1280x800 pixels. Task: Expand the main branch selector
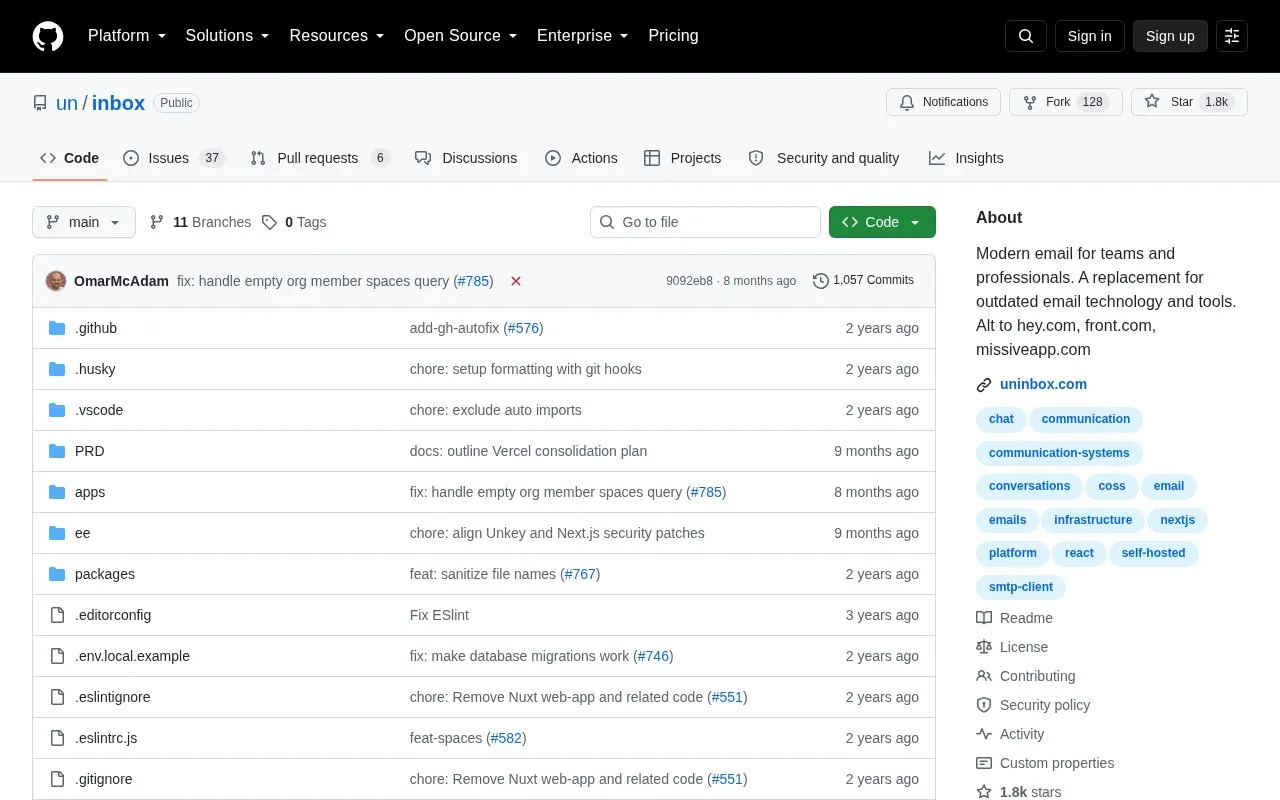[x=84, y=222]
